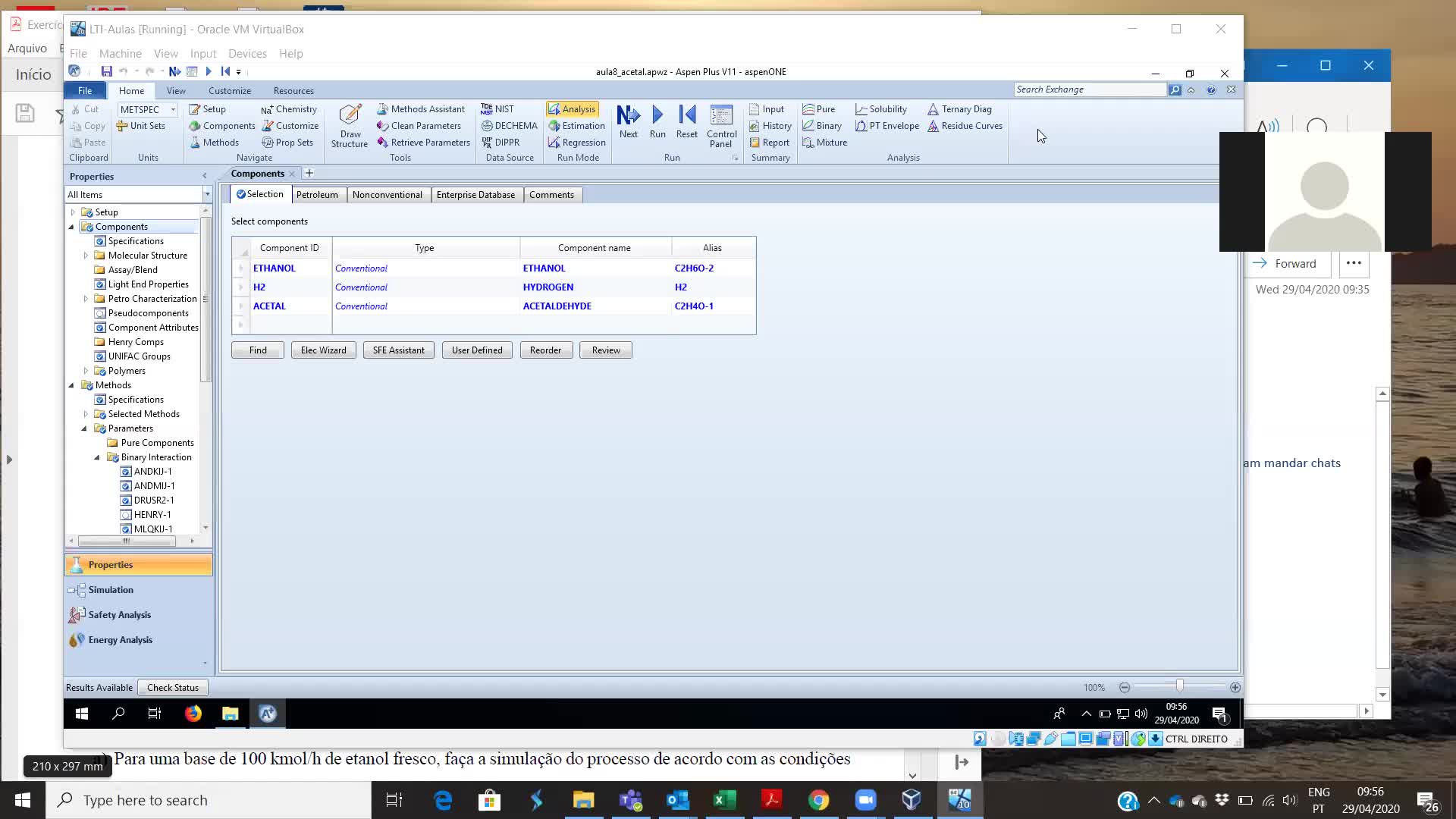The image size is (1456, 819).
Task: Click the Reorder button
Action: [546, 350]
